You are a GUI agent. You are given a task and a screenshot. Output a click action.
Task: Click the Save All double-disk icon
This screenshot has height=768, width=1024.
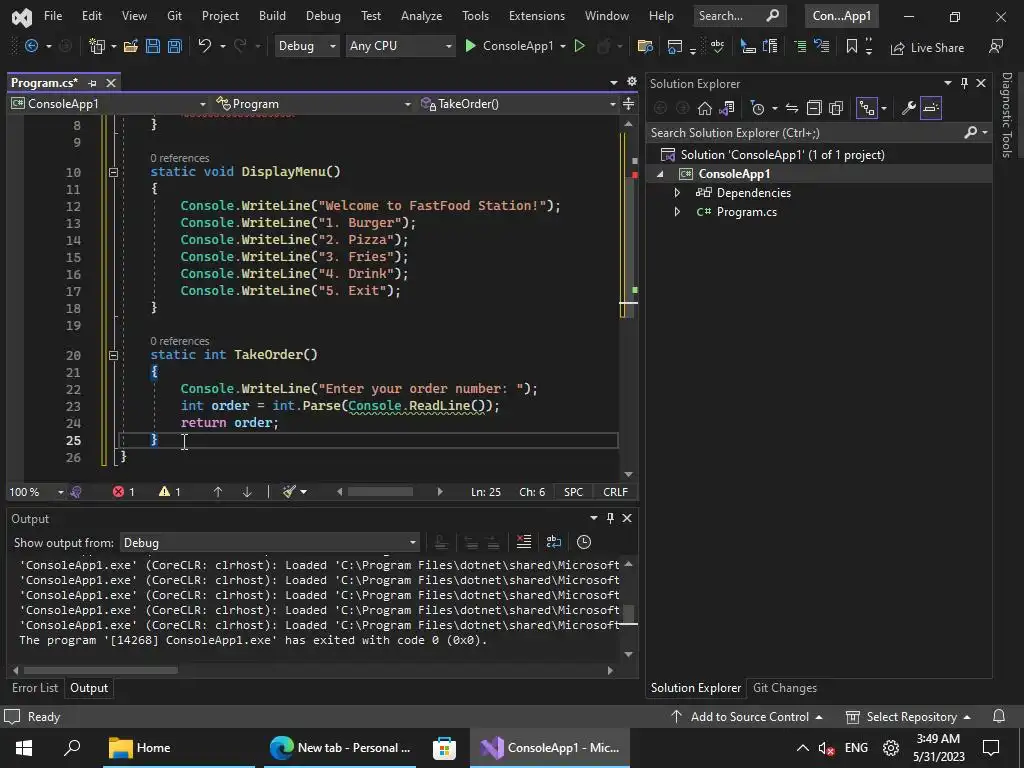tap(174, 46)
